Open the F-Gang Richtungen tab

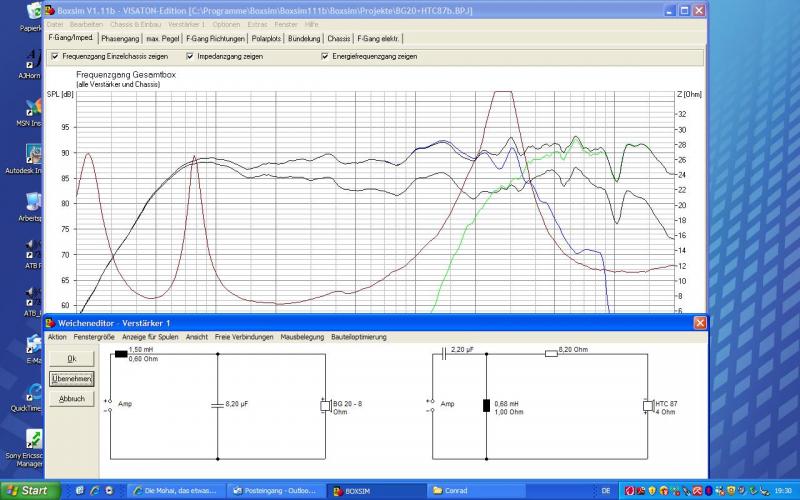pyautogui.click(x=215, y=38)
